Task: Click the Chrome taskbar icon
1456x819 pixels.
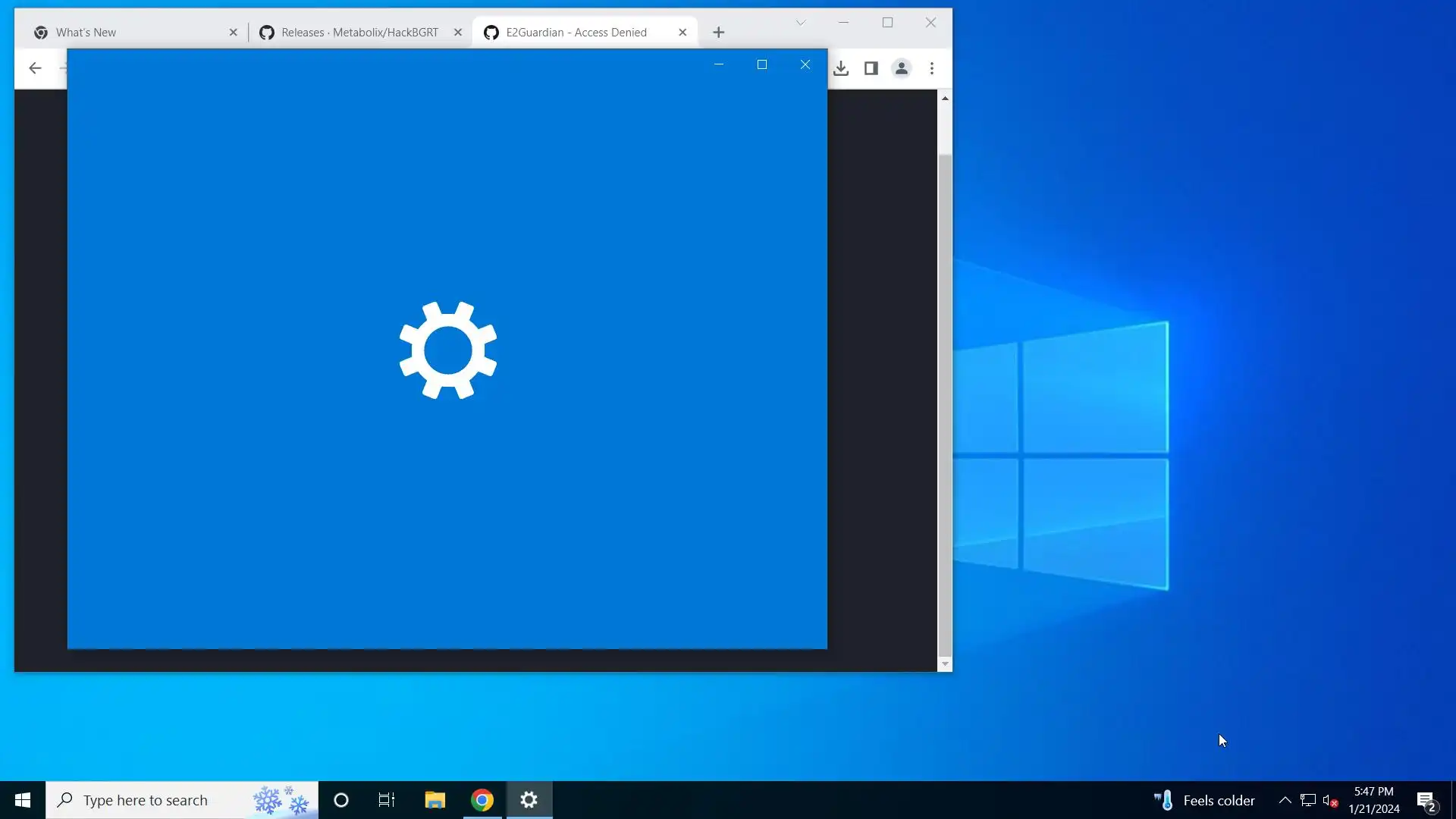Action: 482,800
